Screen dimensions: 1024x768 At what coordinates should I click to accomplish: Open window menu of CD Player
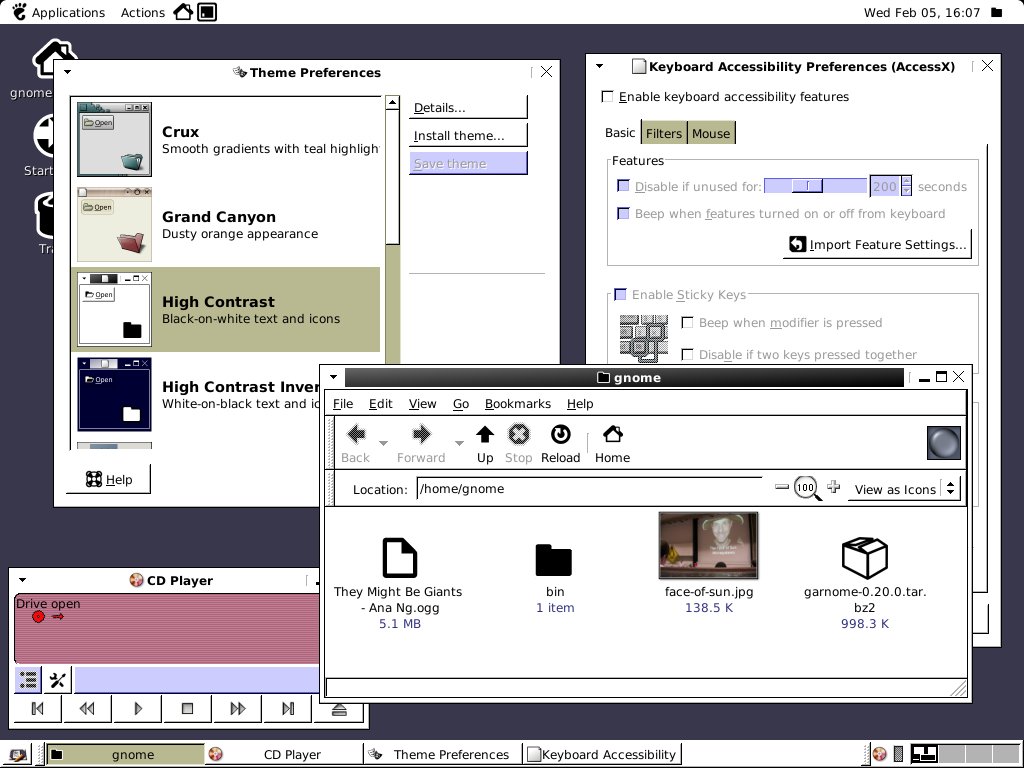(22, 580)
